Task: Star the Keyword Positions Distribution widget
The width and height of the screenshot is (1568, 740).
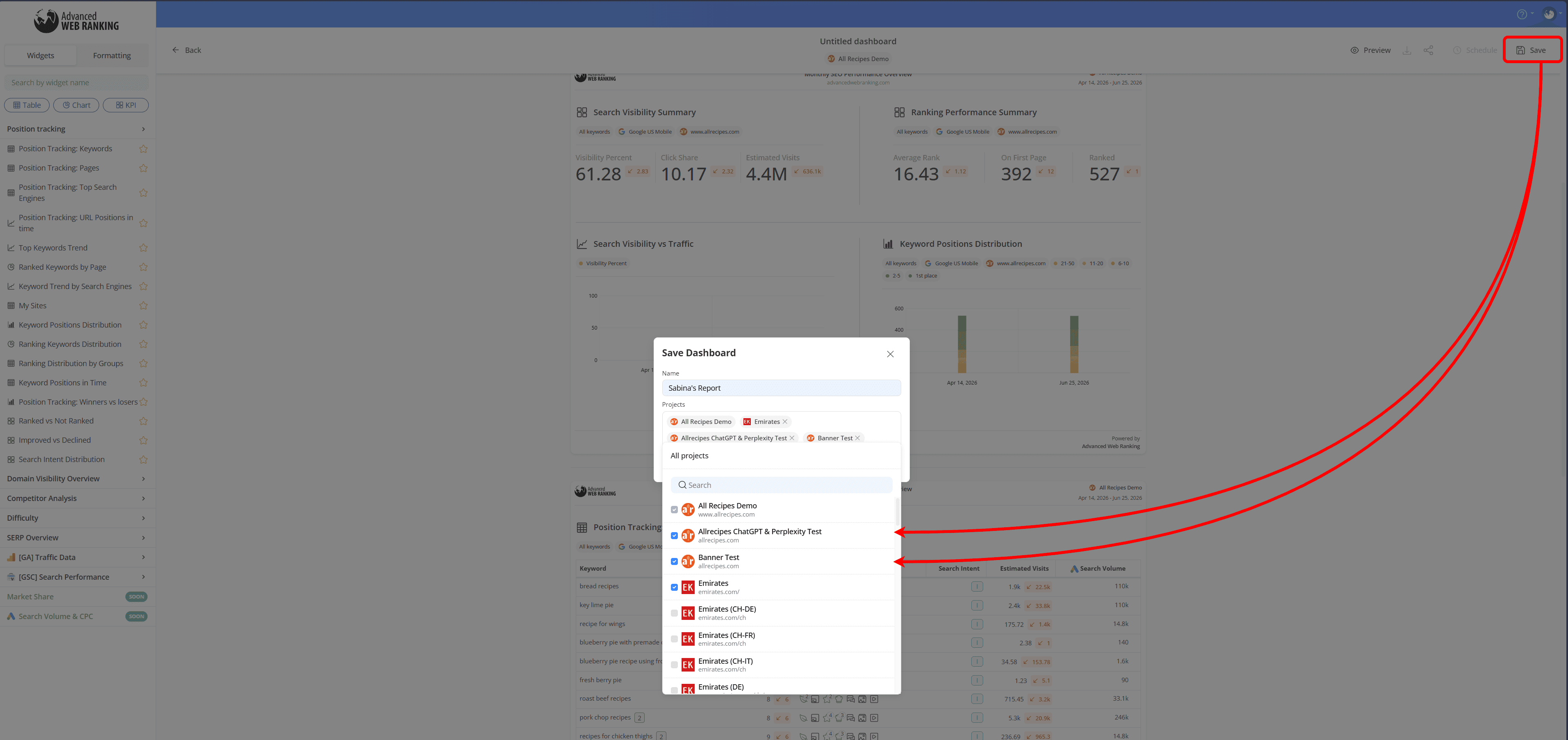Action: 144,325
